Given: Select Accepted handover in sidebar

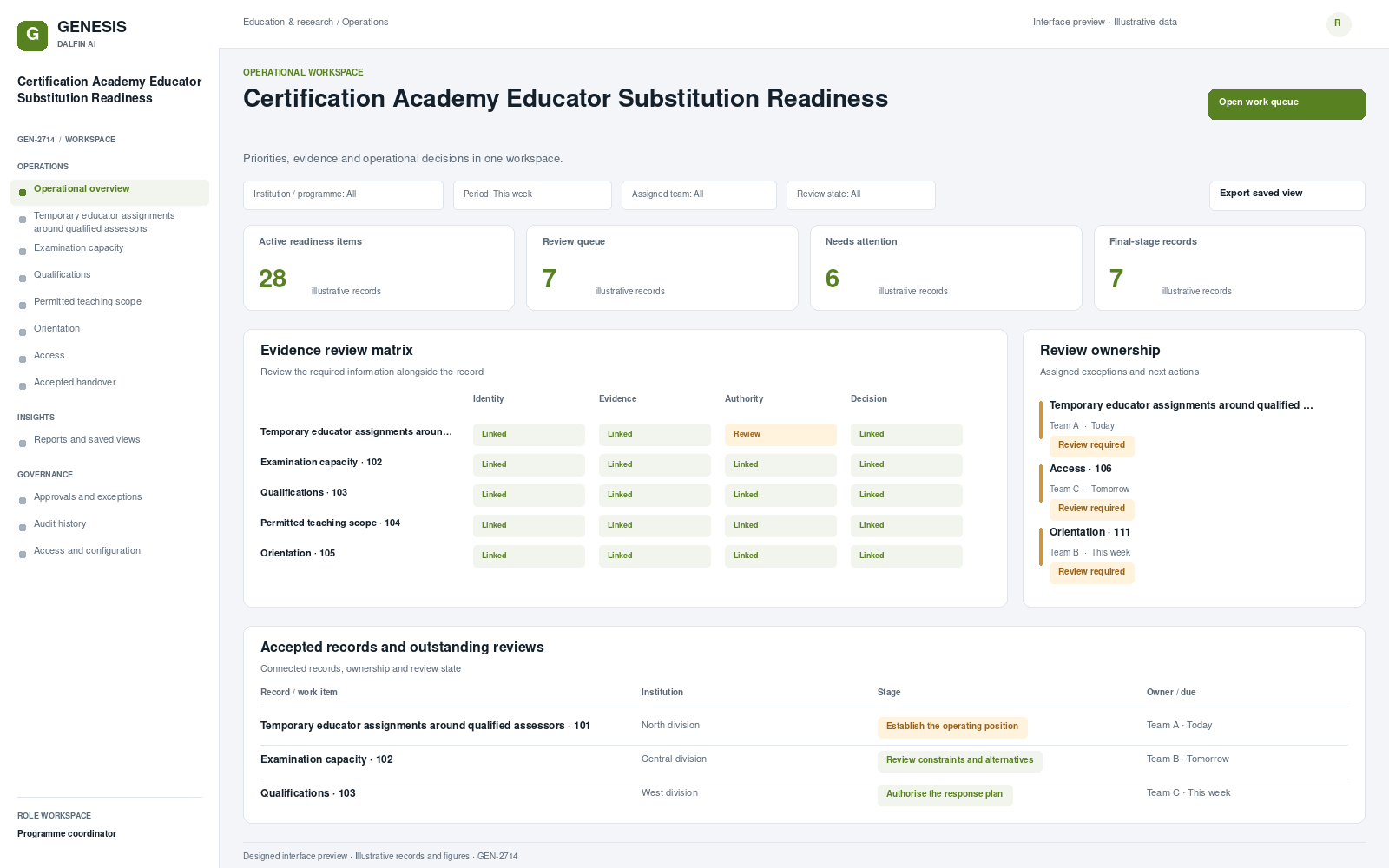Looking at the screenshot, I should tap(109, 383).
